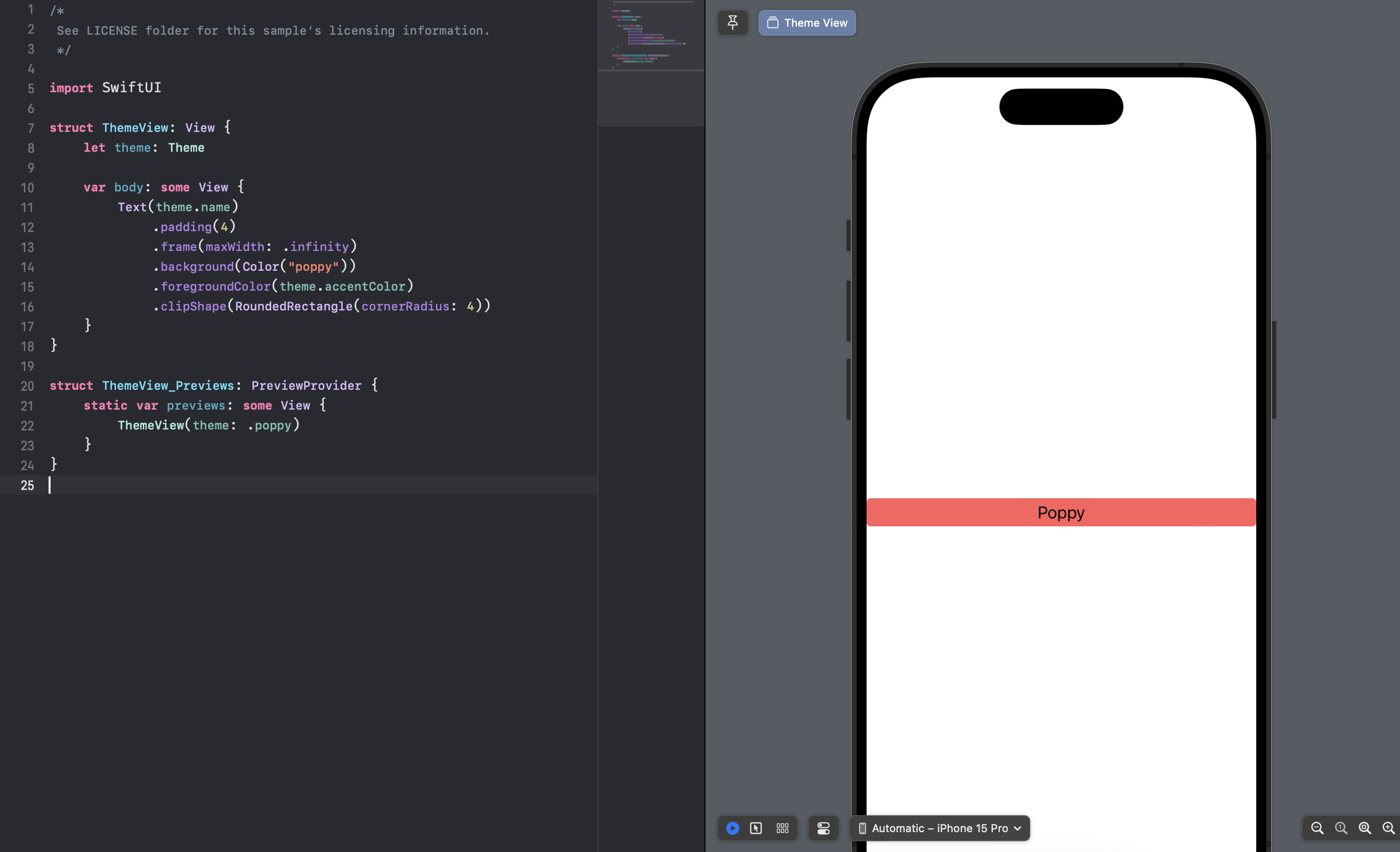Viewport: 1400px width, 852px height.
Task: Place cursor on line number 14
Action: click(x=27, y=267)
